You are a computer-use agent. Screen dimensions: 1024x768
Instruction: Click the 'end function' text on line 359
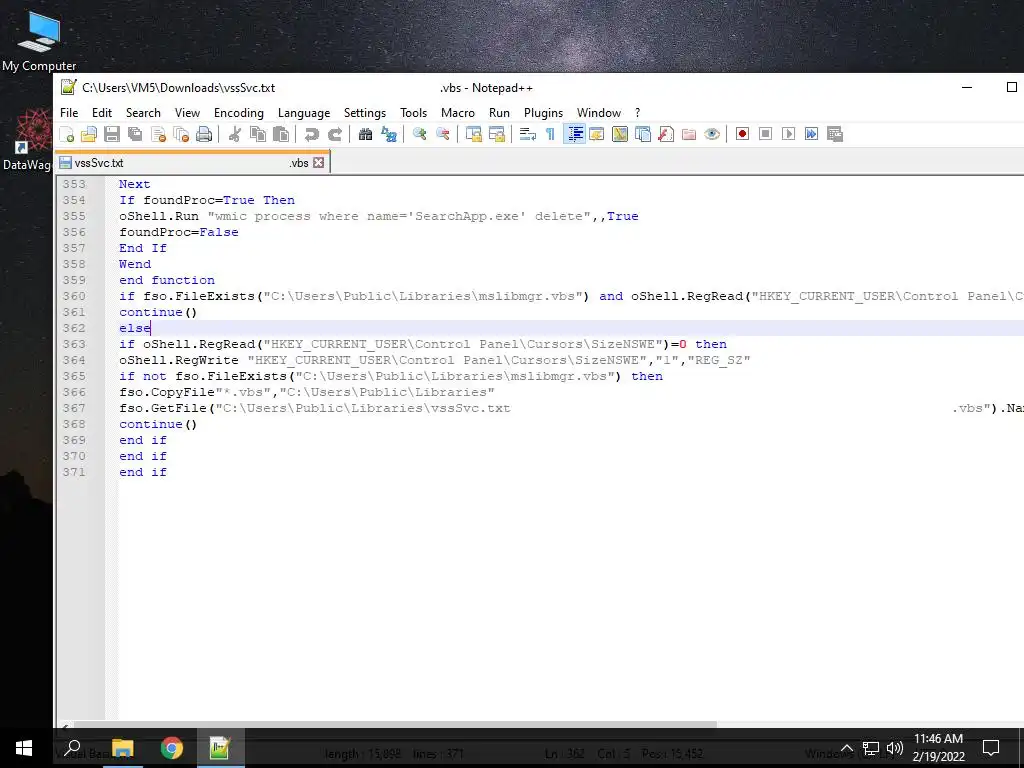167,280
